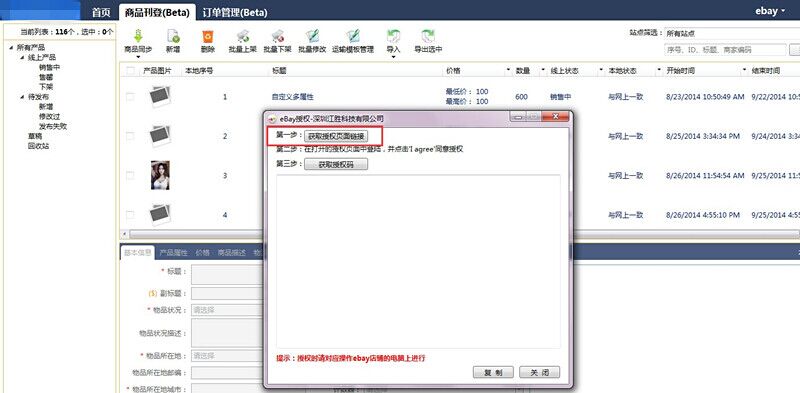Switch to the 订单管理(Beta) tab
Image resolution: width=800 pixels, height=393 pixels.
pyautogui.click(x=235, y=12)
